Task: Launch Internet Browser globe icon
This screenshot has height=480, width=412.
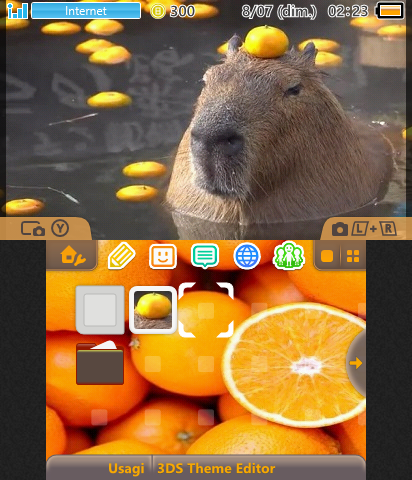Action: (x=247, y=256)
